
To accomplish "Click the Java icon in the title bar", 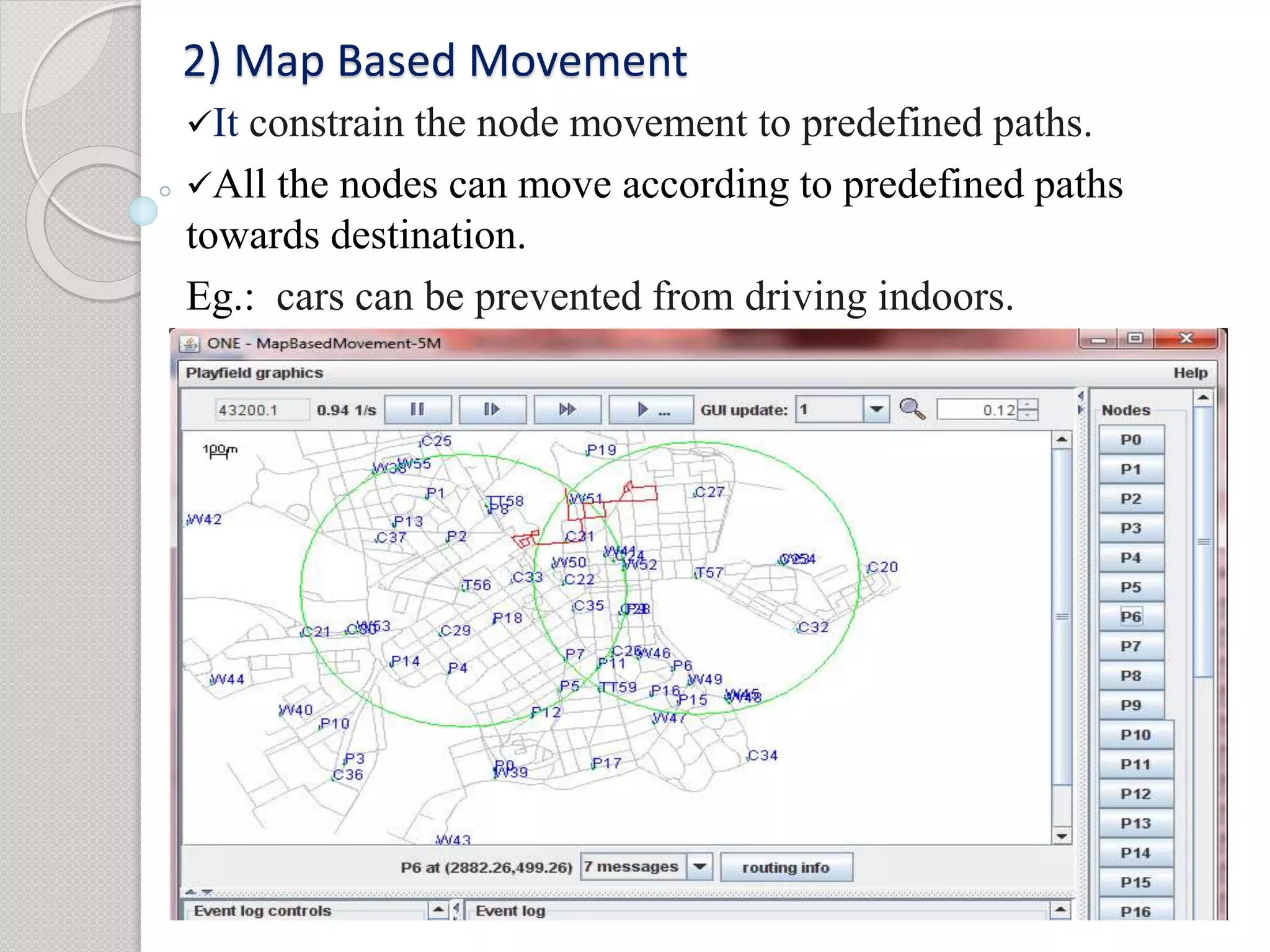I will (x=190, y=343).
